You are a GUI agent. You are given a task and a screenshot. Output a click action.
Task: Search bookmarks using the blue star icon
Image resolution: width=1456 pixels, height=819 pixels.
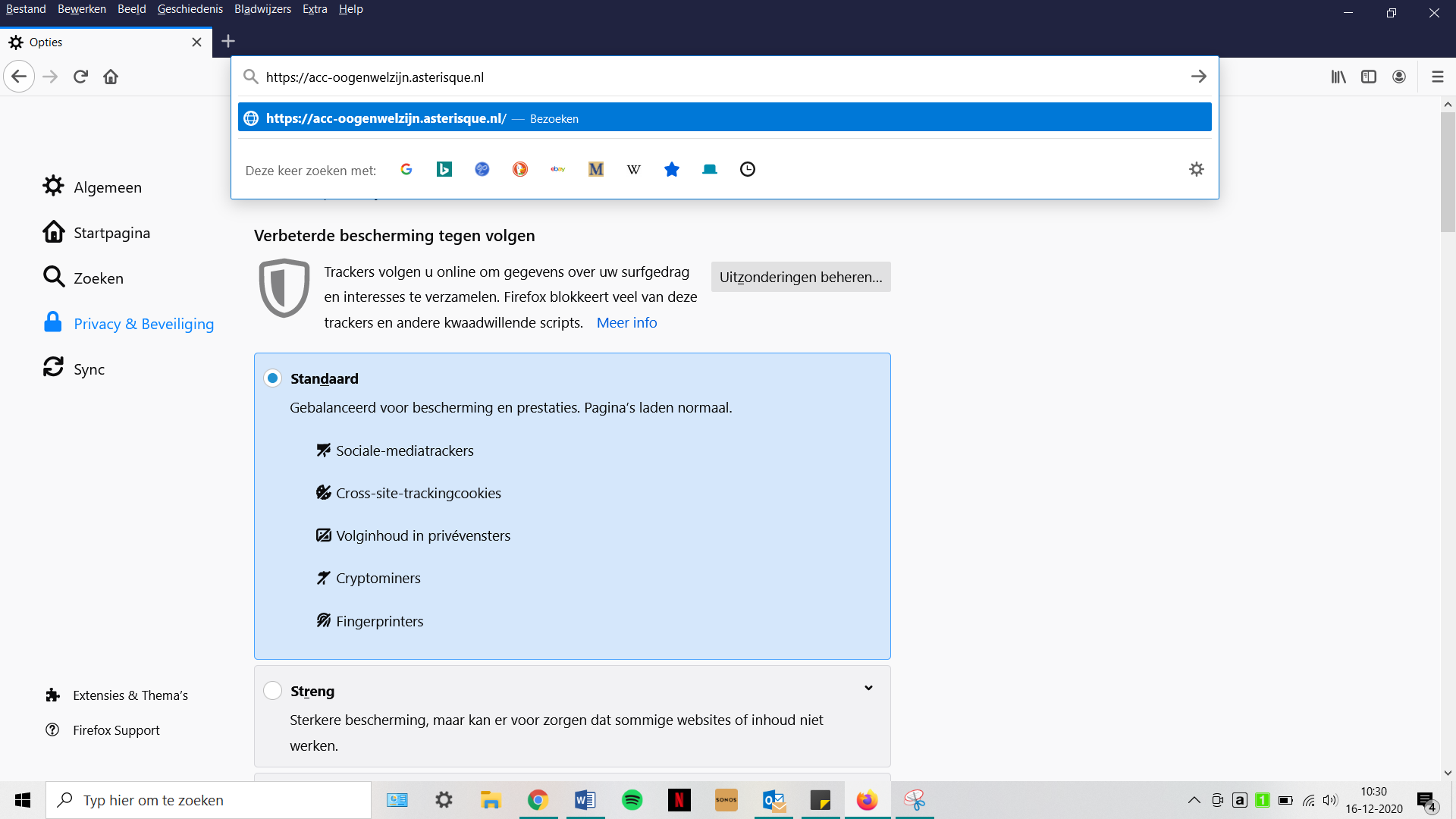coord(672,169)
